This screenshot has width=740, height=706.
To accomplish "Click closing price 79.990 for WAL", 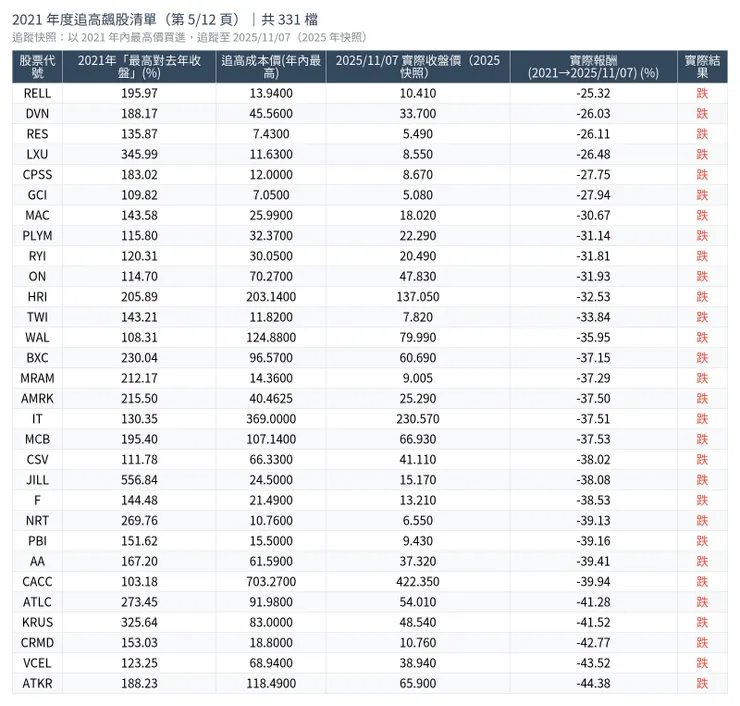I will (418, 337).
